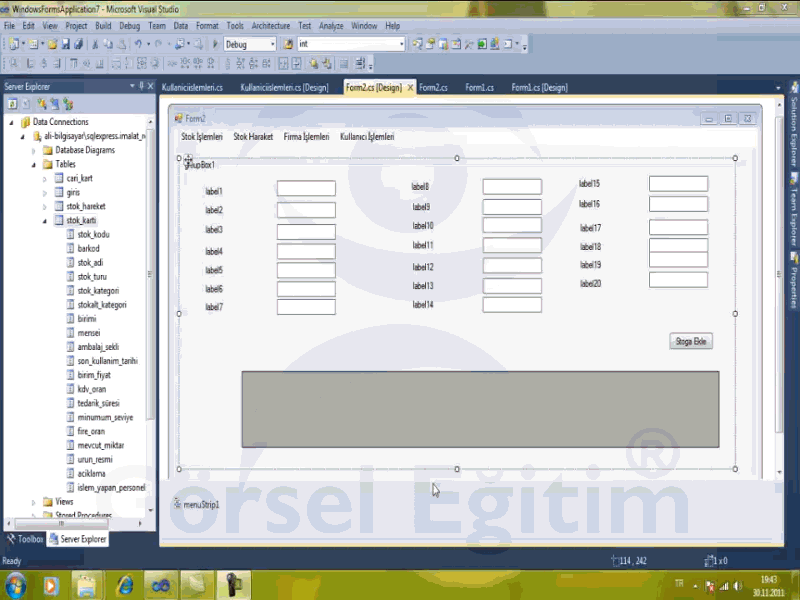Close the Form2.cs [Design] tab
The height and width of the screenshot is (600, 800).
[410, 88]
